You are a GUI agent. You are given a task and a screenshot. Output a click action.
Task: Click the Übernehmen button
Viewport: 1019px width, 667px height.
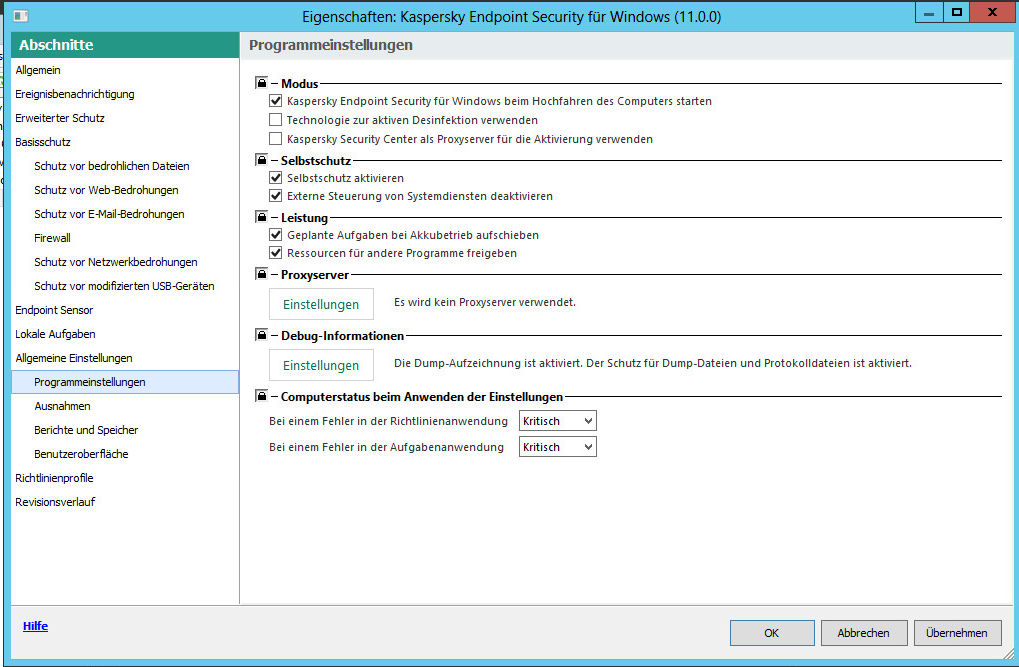pyautogui.click(x=957, y=633)
